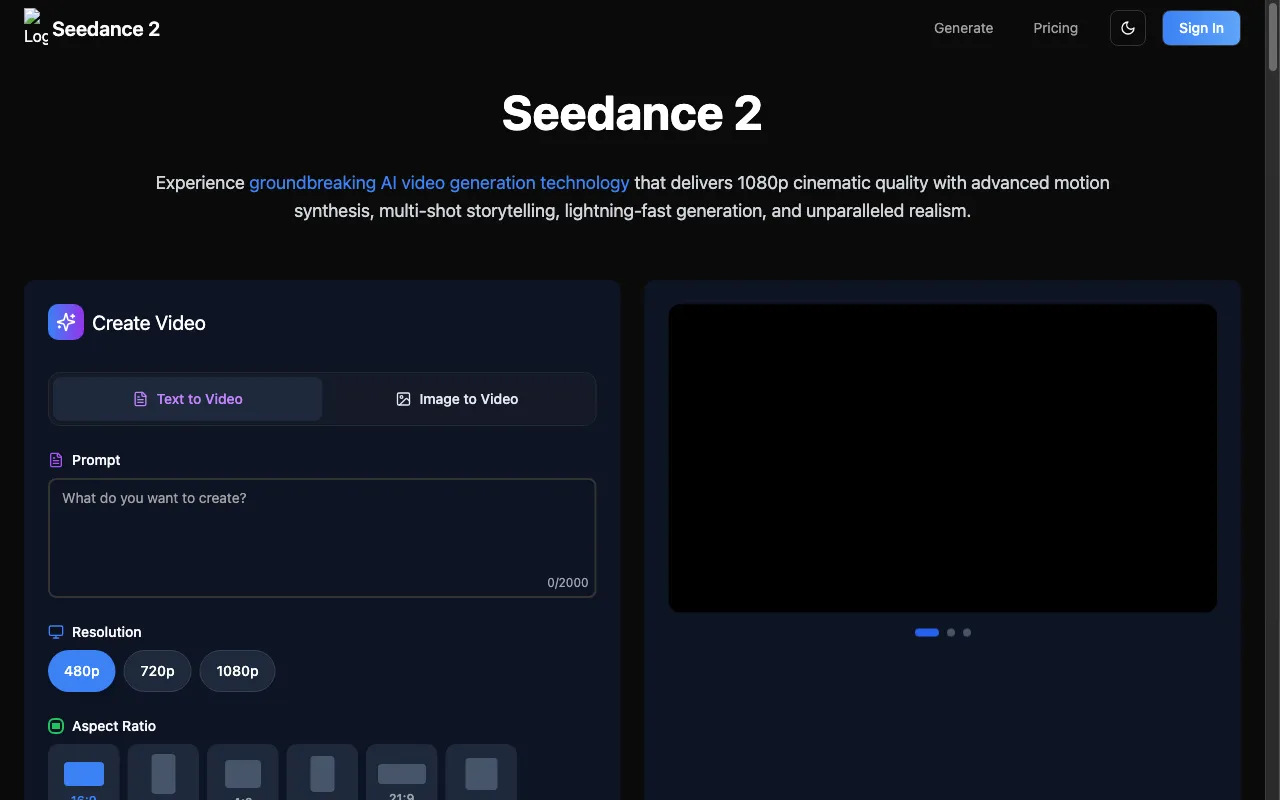Click the green Aspect Ratio icon

(x=56, y=726)
